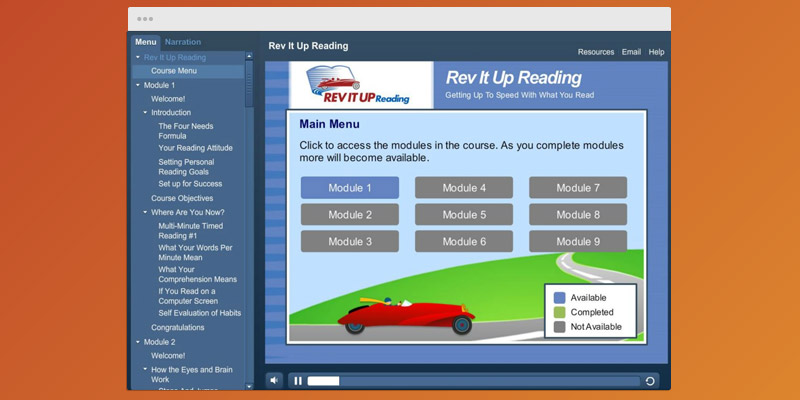Open Setting Personal Reading Goals
Screen dimensions: 800x400
pos(186,167)
